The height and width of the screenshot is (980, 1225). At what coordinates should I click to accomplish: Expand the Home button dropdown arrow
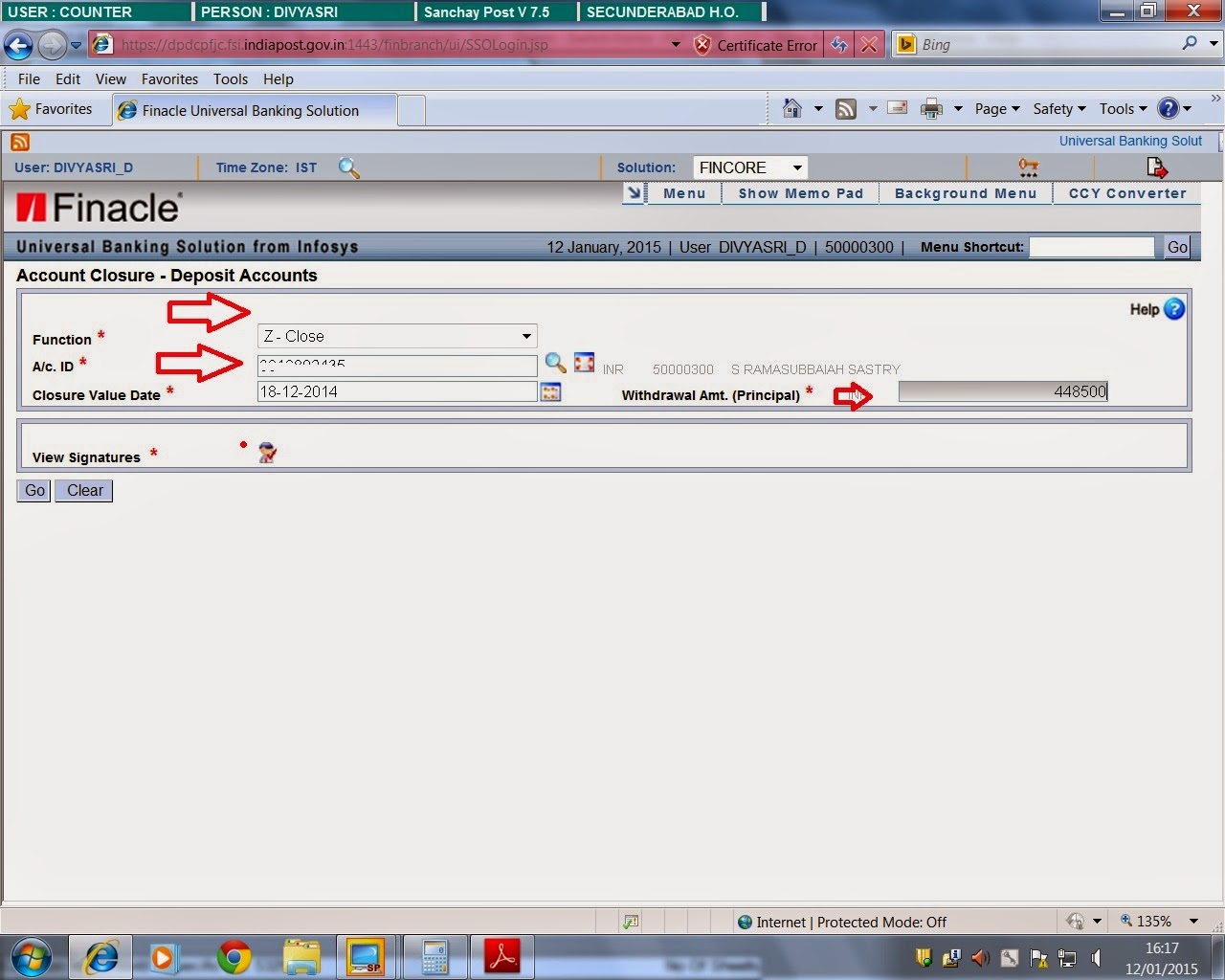(x=818, y=109)
